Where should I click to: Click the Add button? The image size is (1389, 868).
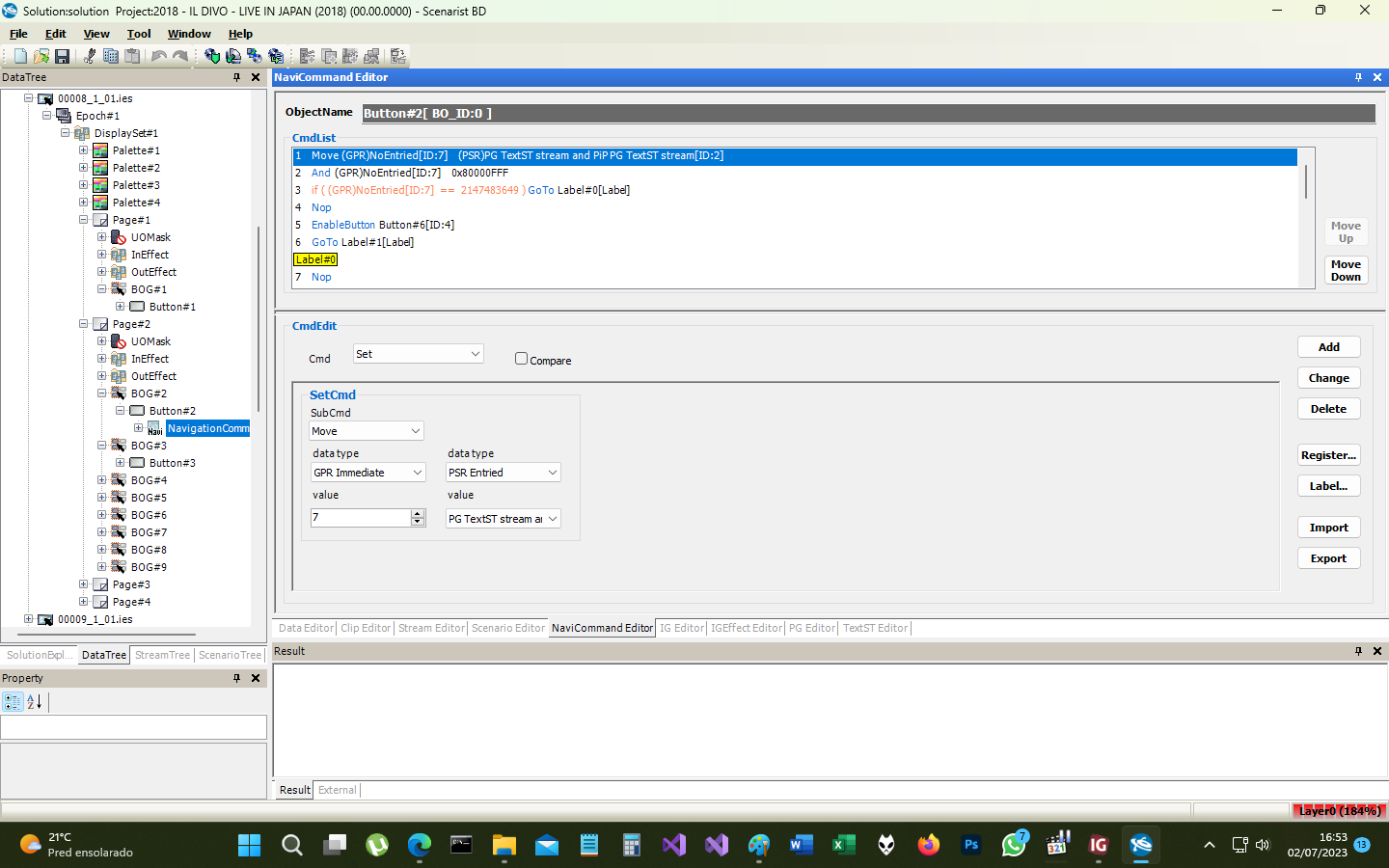(x=1329, y=347)
